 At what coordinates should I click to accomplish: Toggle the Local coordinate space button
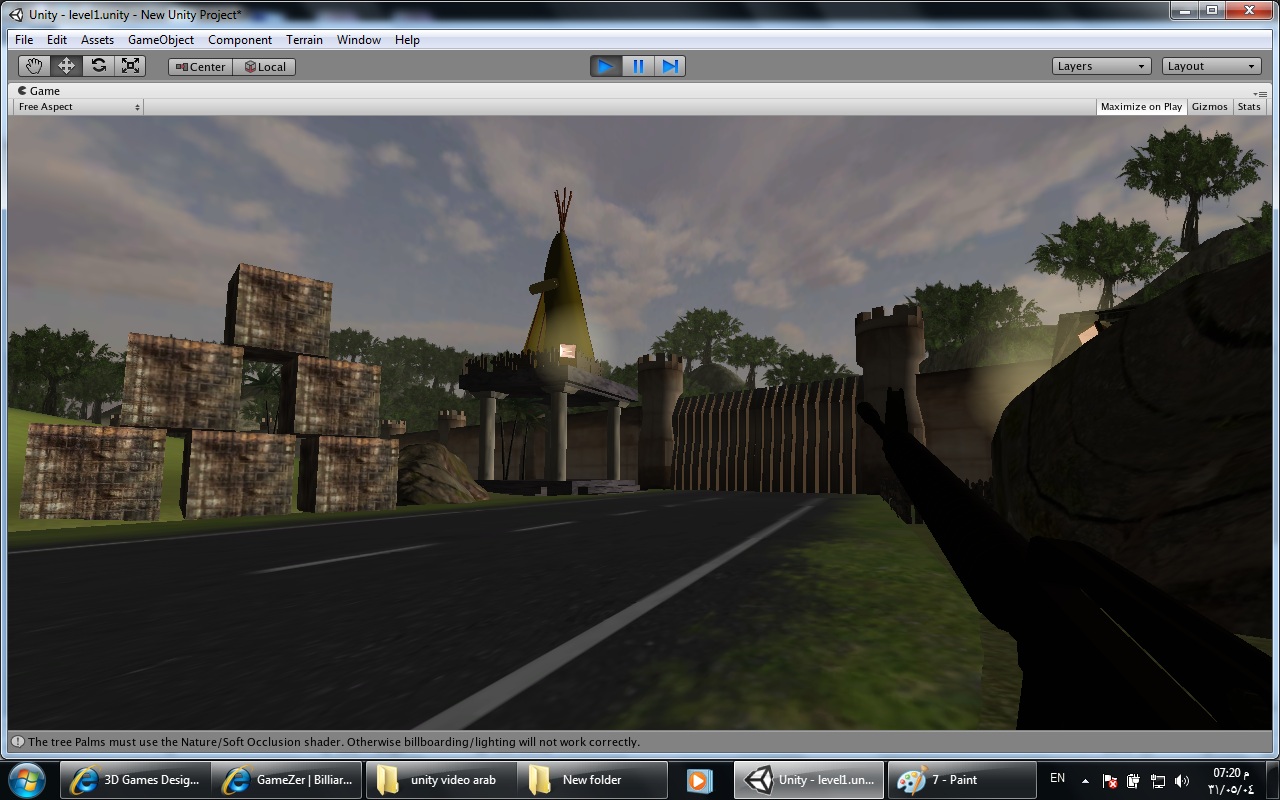[x=264, y=67]
